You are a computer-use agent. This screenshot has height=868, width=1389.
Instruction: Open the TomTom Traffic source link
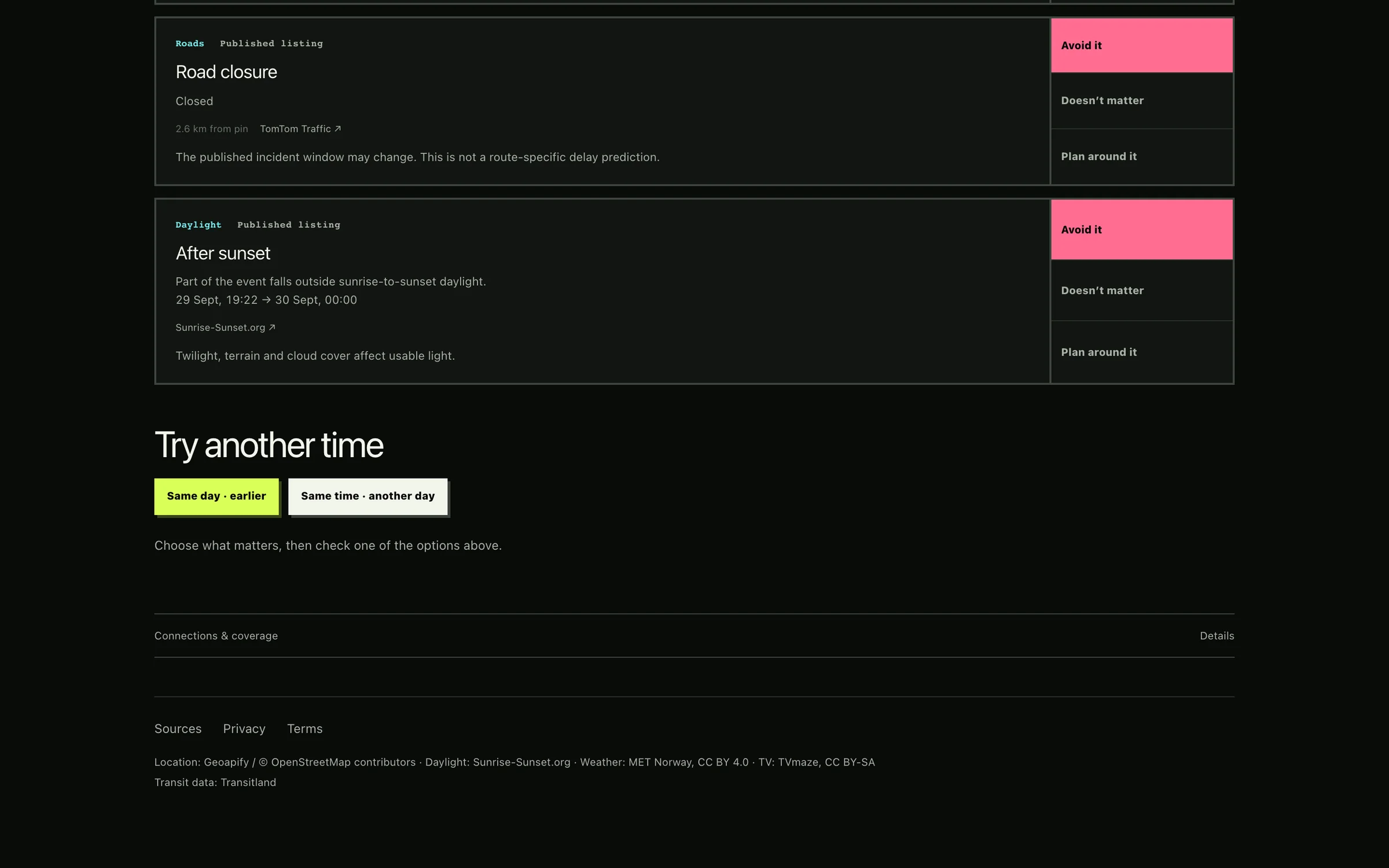coord(300,129)
